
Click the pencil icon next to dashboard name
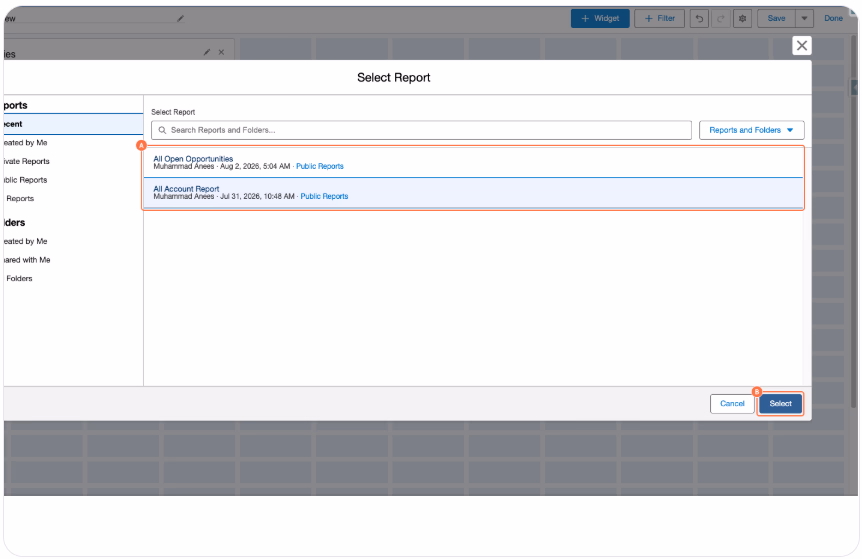click(180, 19)
